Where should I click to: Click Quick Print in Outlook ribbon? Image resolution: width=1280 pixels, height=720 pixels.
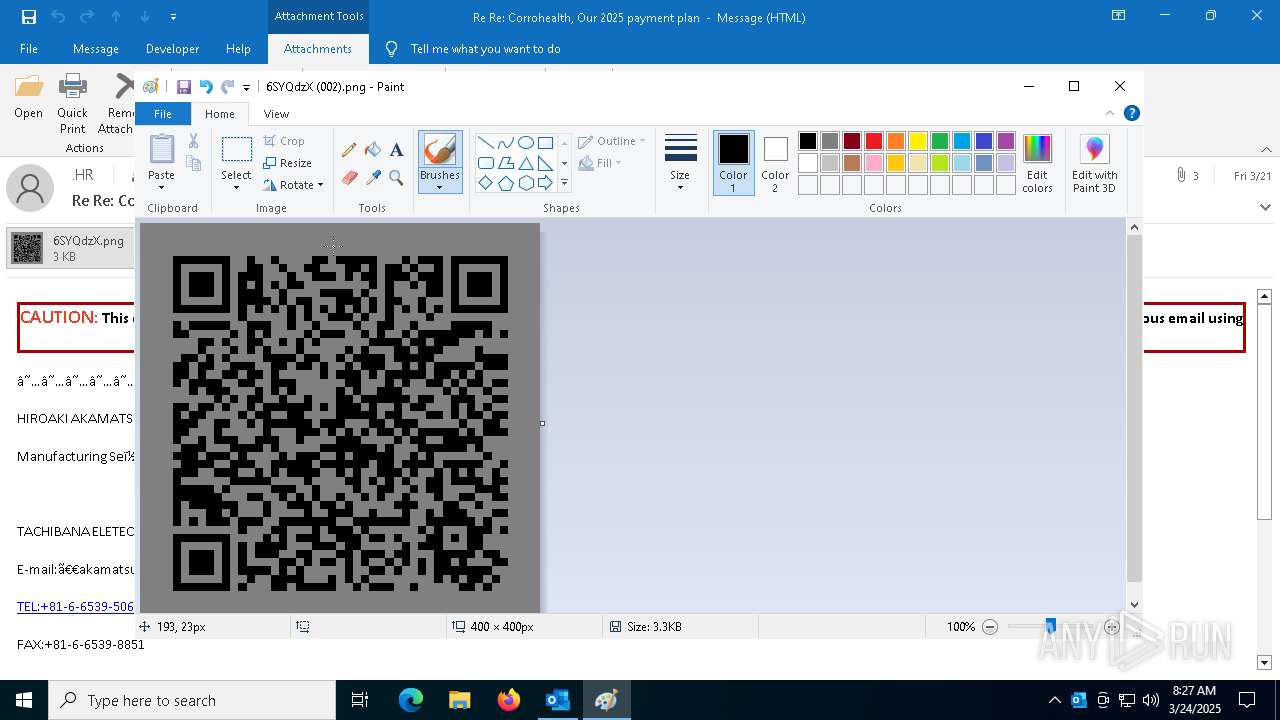tap(72, 103)
